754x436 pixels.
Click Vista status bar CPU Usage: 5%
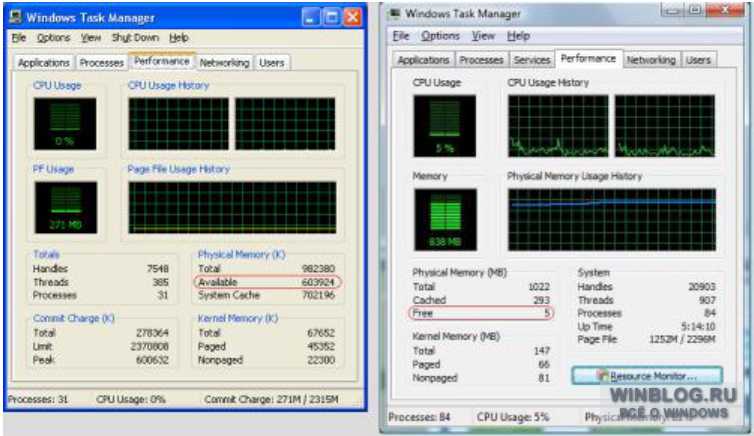513,417
